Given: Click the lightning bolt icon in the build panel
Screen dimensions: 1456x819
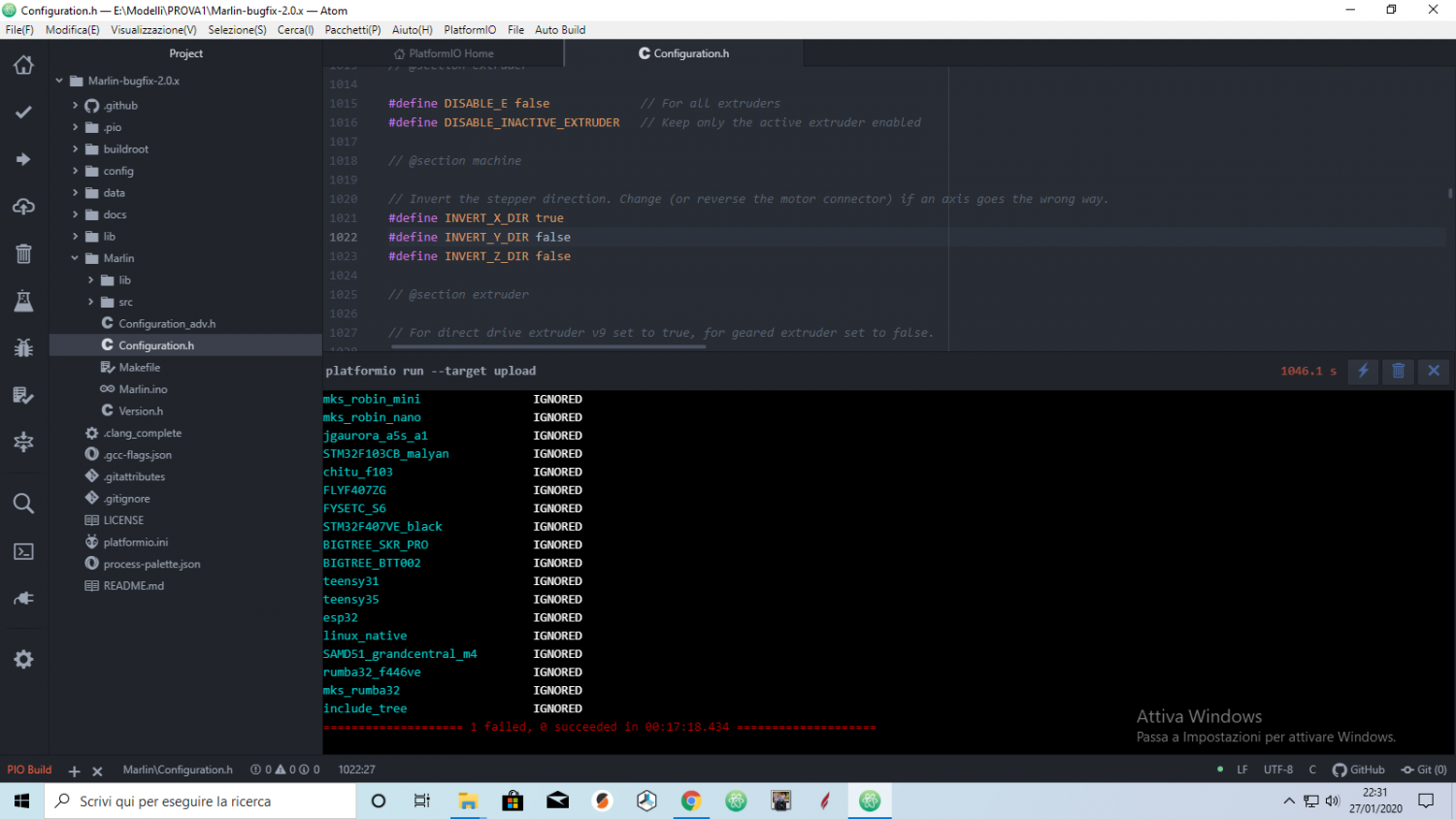Looking at the screenshot, I should click(x=1363, y=371).
